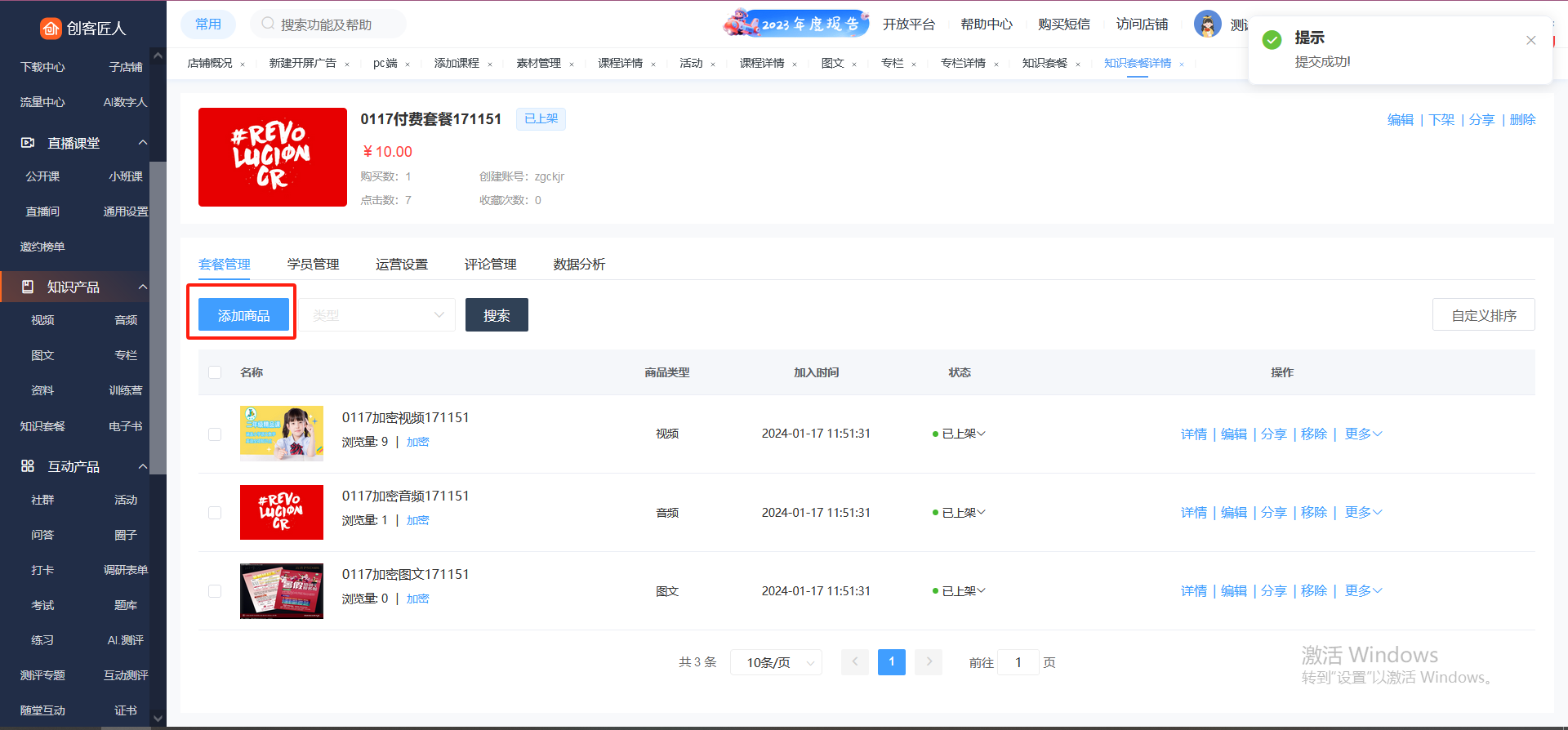Image resolution: width=1568 pixels, height=730 pixels.
Task: Click the 知识产品 sidebar icon
Action: pos(28,287)
